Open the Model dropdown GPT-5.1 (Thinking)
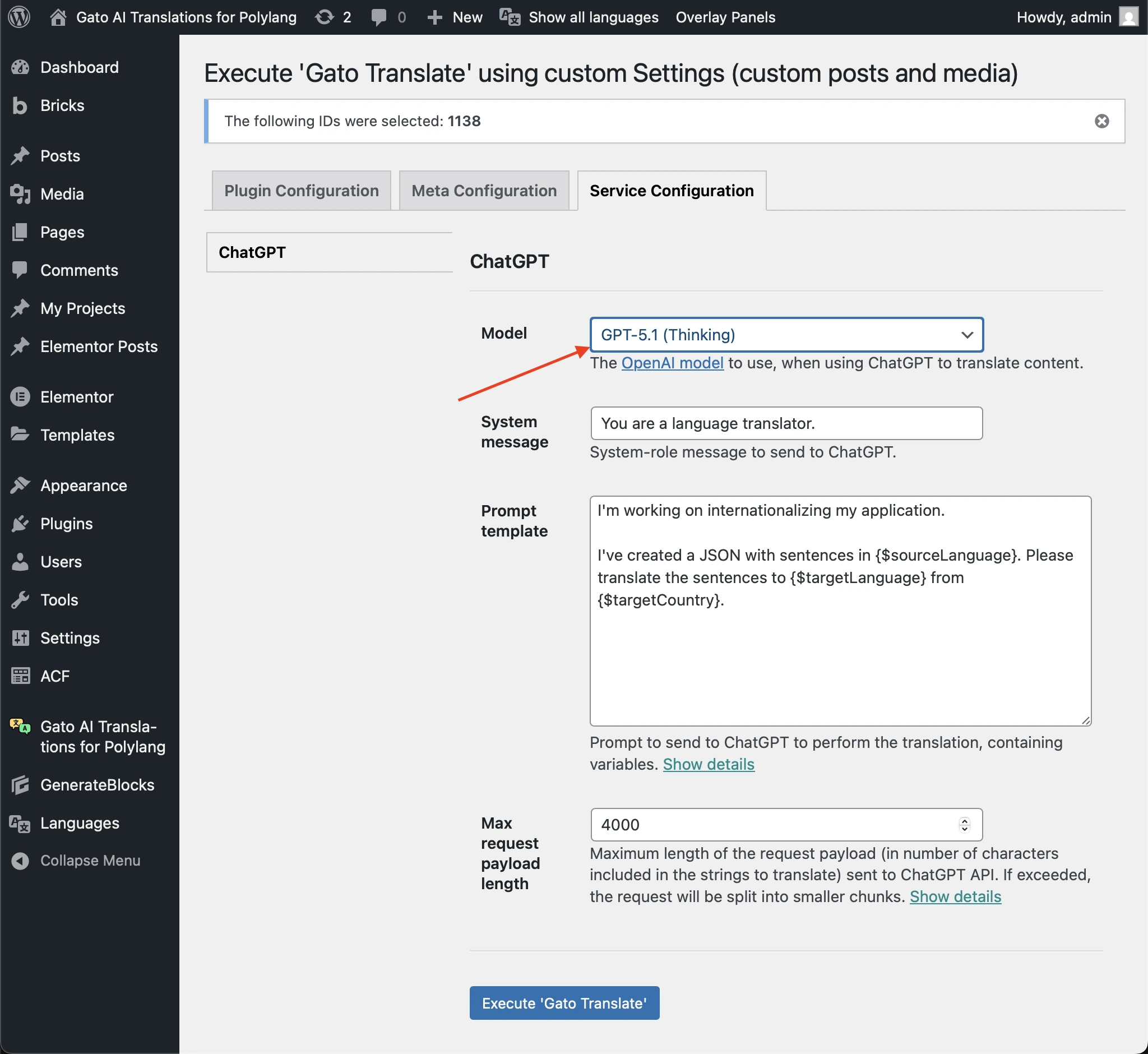The height and width of the screenshot is (1054, 1148). coord(786,335)
